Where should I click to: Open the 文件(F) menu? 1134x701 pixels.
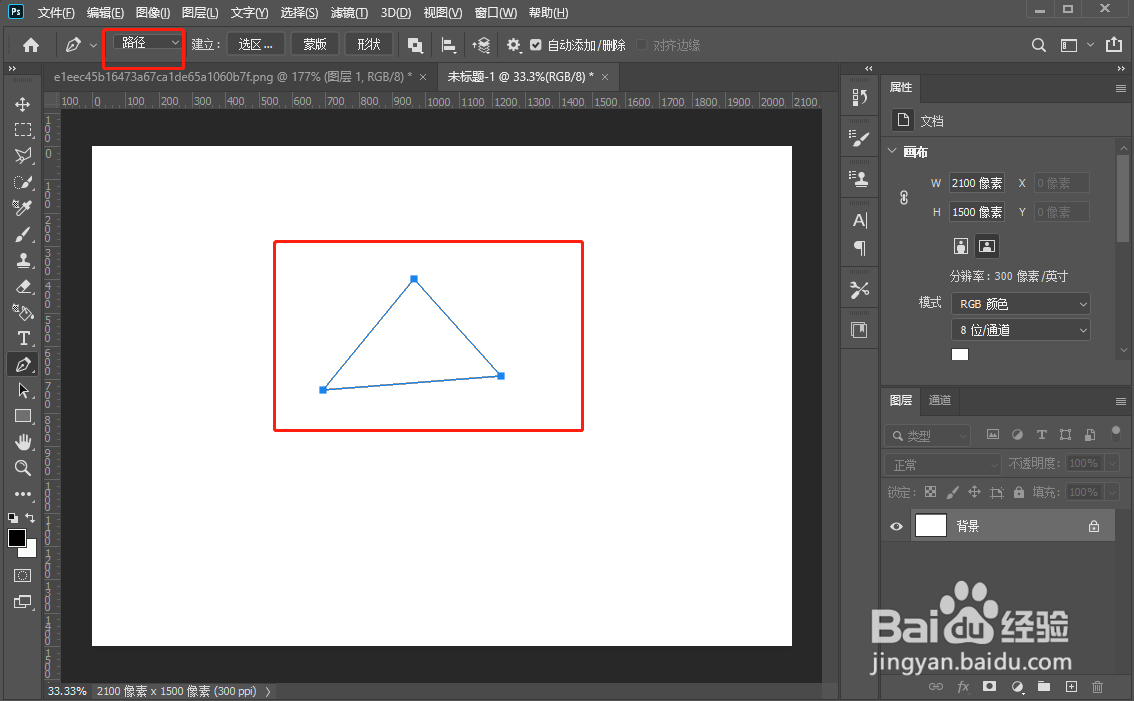(56, 12)
